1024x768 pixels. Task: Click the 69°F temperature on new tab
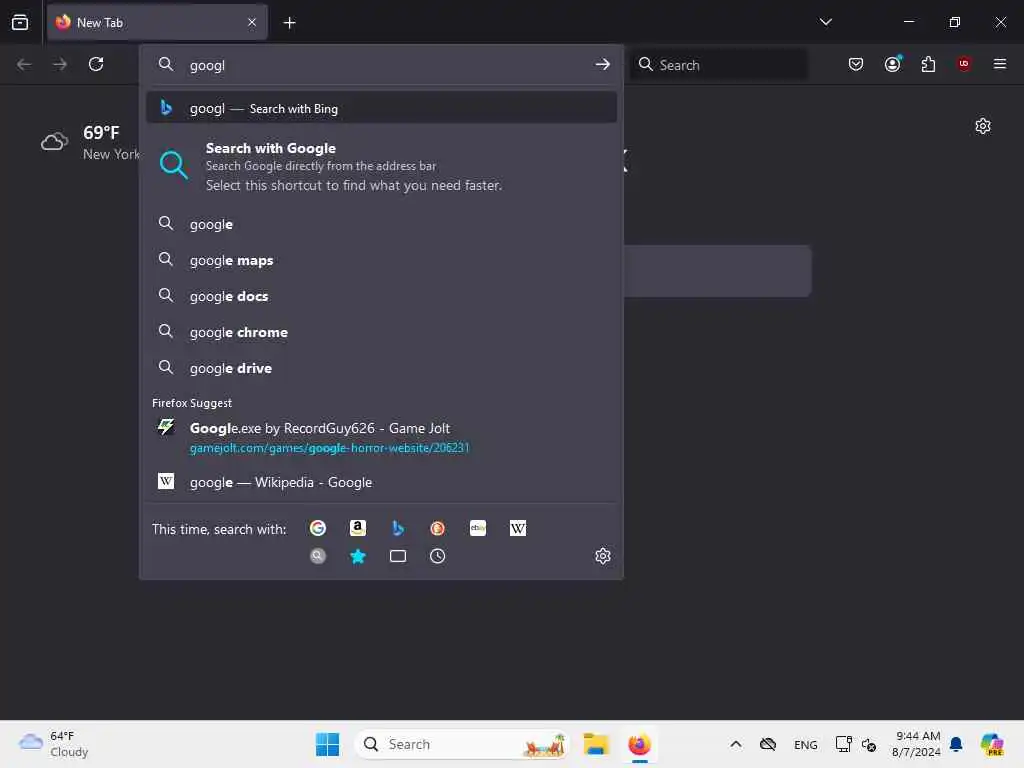[x=101, y=133]
